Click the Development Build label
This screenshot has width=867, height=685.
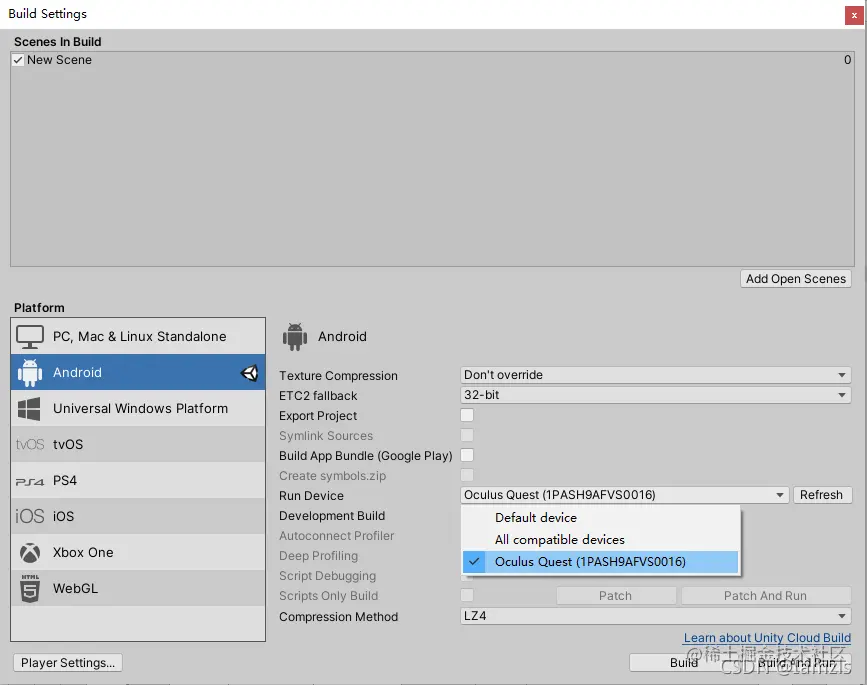(332, 516)
